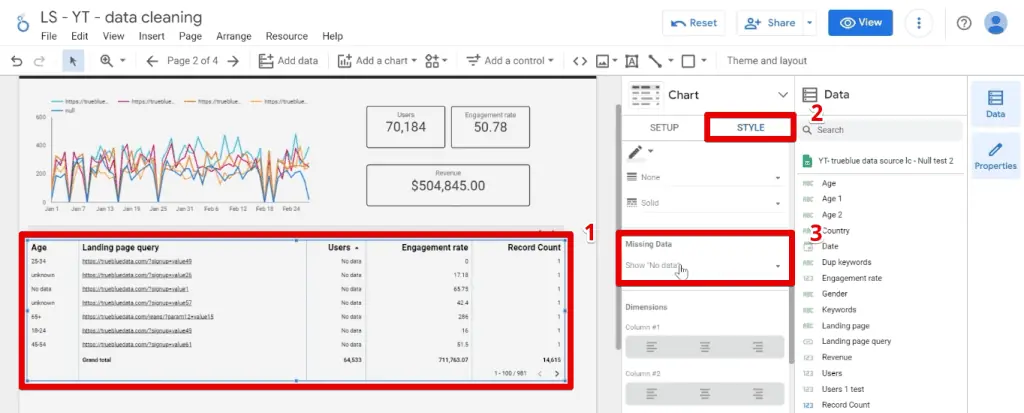Viewport: 1024px width, 413px height.
Task: Expand the zoom level dropdown
Action: pos(112,61)
